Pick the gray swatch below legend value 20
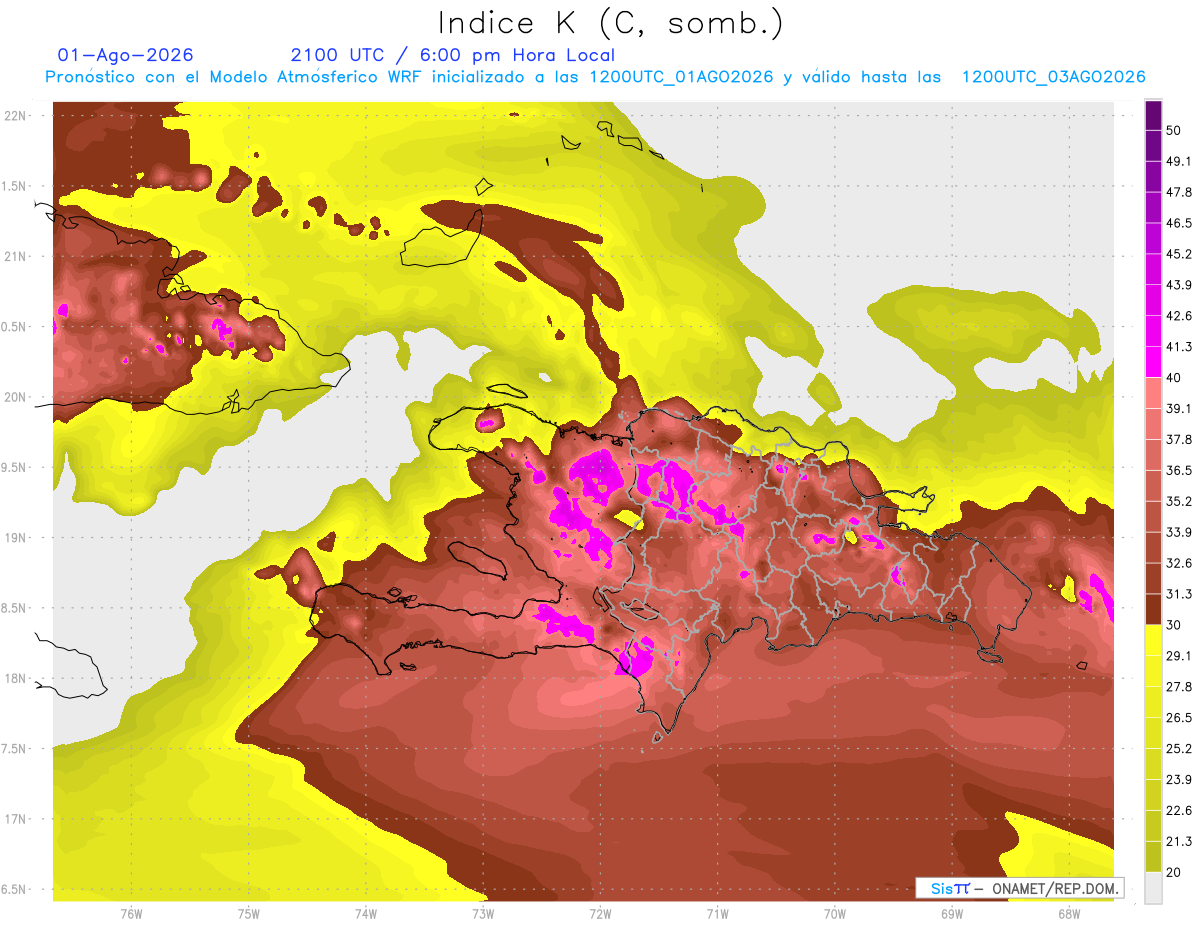The width and height of the screenshot is (1200, 927). coord(1153,888)
